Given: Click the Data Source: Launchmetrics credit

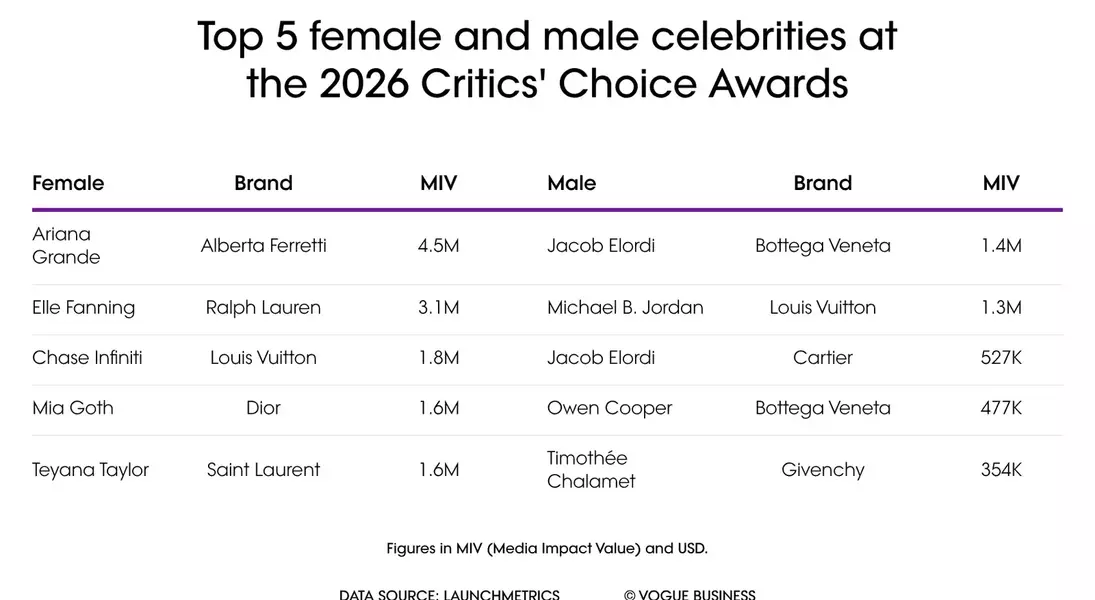Looking at the screenshot, I should [449, 594].
